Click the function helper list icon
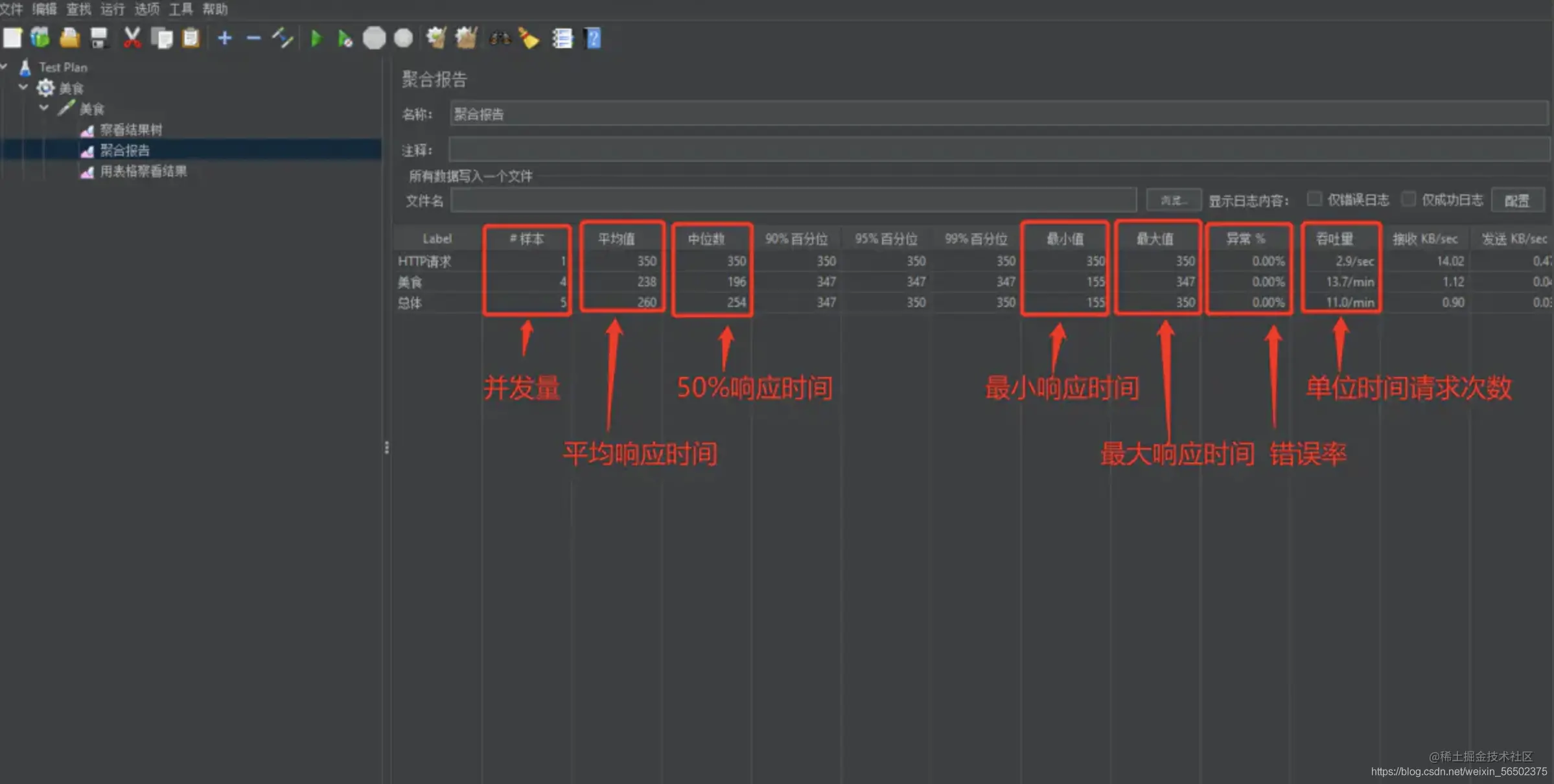 [562, 38]
